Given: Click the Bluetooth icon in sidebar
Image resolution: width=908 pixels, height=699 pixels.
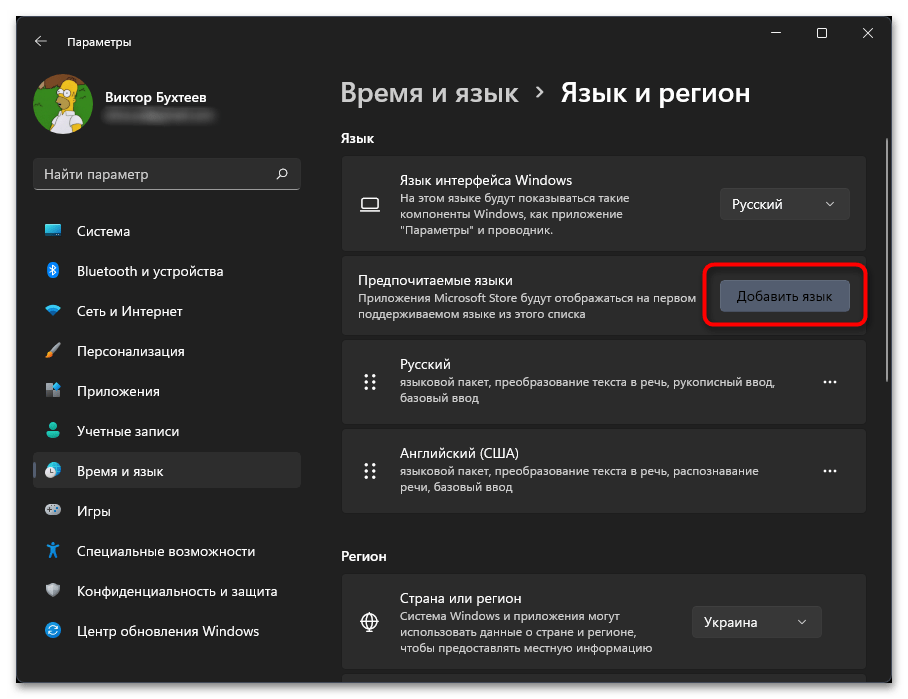Looking at the screenshot, I should pyautogui.click(x=53, y=270).
